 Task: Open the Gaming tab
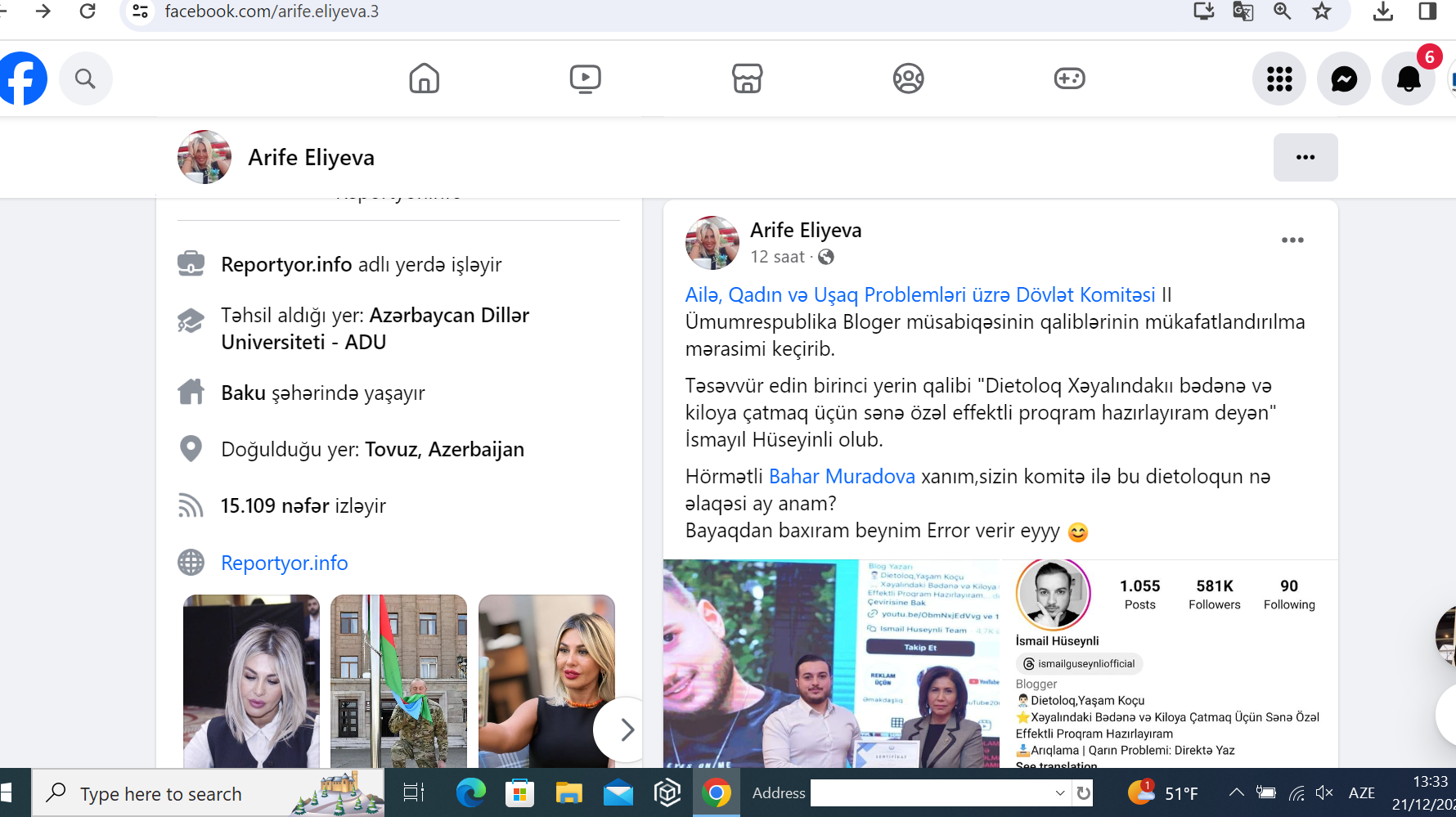pyautogui.click(x=1069, y=79)
